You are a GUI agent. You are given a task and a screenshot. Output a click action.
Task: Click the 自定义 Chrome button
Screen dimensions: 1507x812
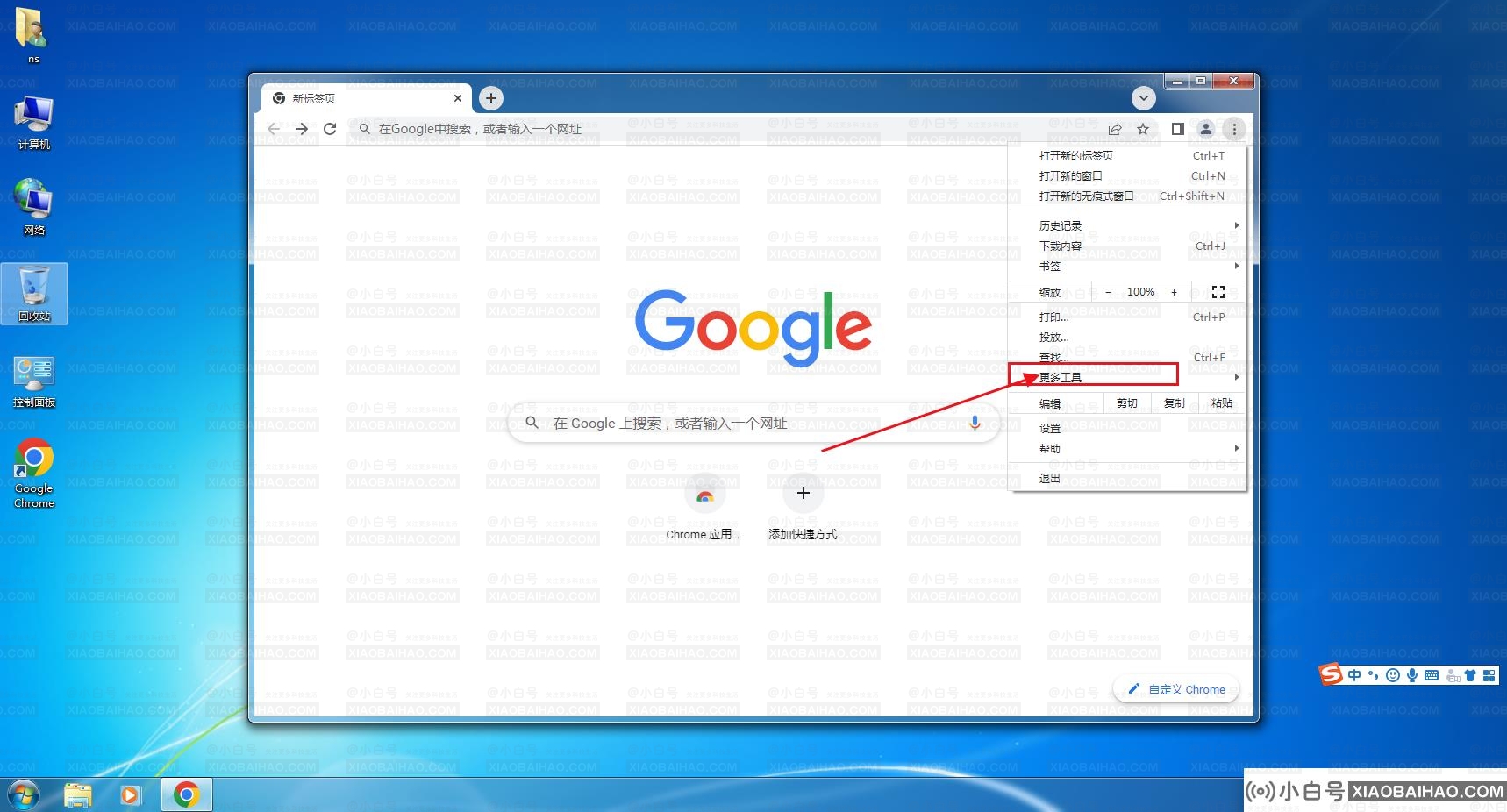(1176, 689)
